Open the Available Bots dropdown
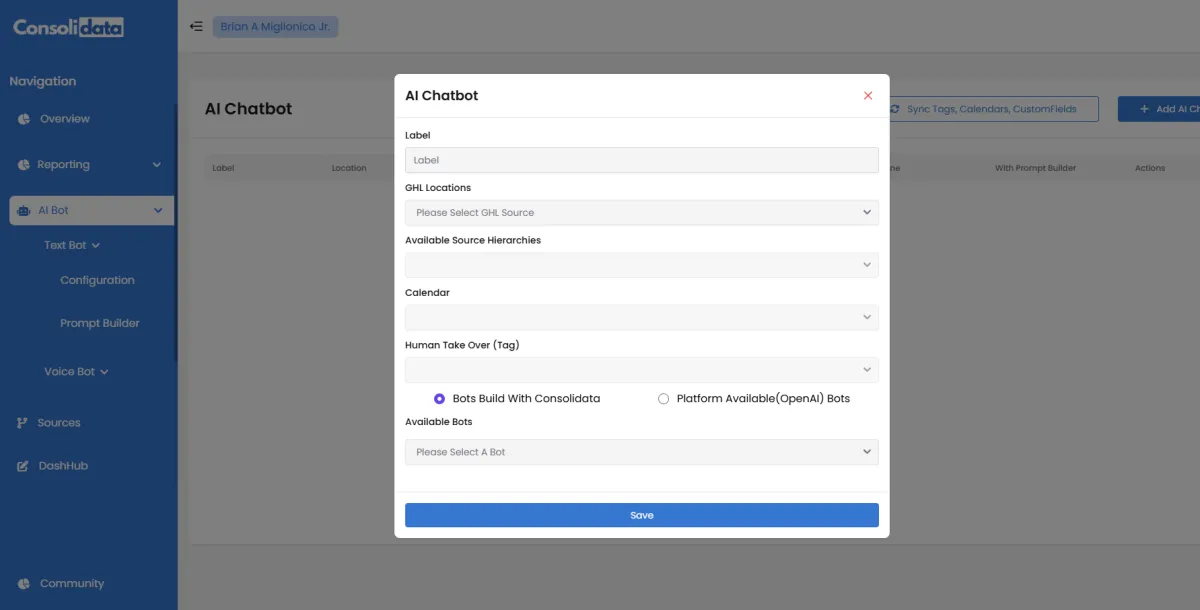Screen dimensions: 1200x610 coord(641,452)
